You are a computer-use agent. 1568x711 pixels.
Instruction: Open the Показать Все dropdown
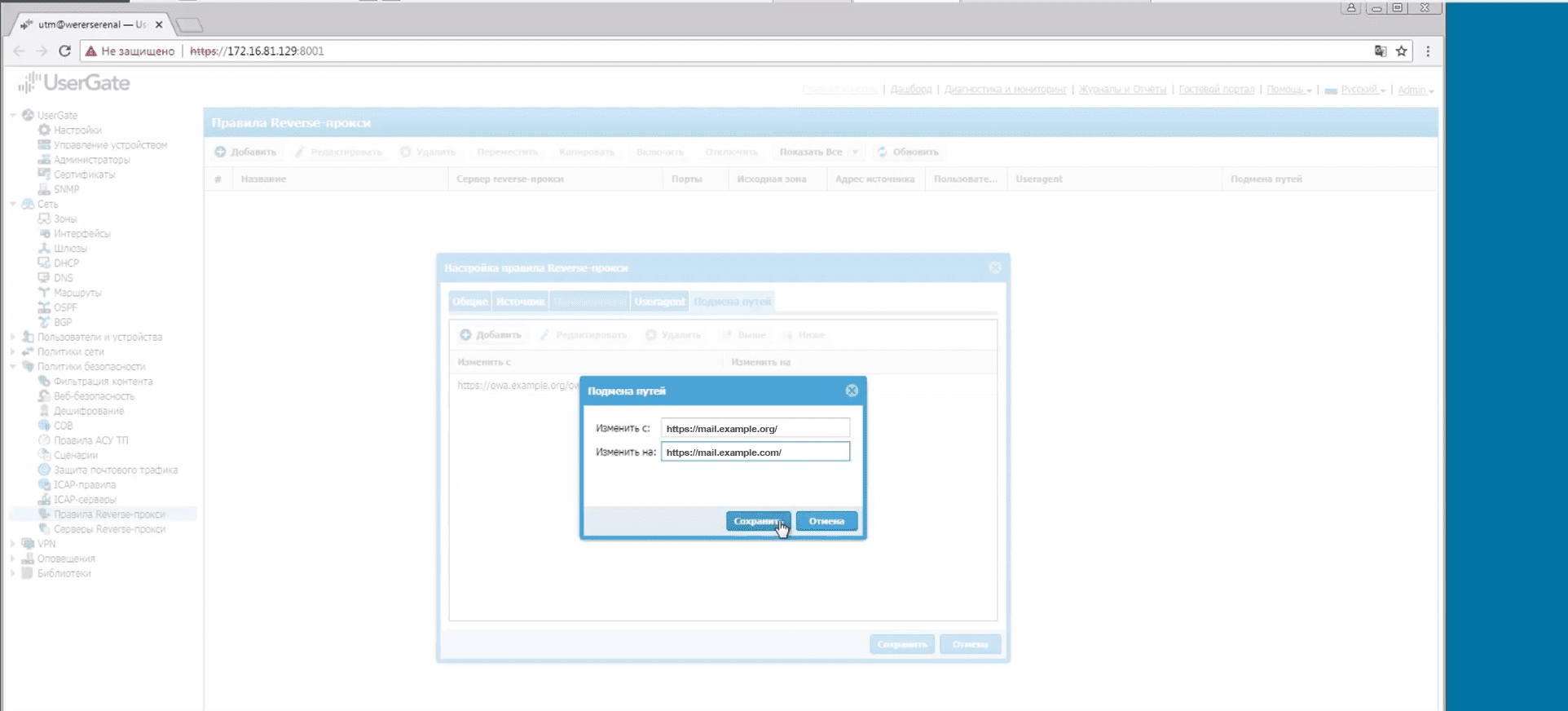tap(818, 152)
